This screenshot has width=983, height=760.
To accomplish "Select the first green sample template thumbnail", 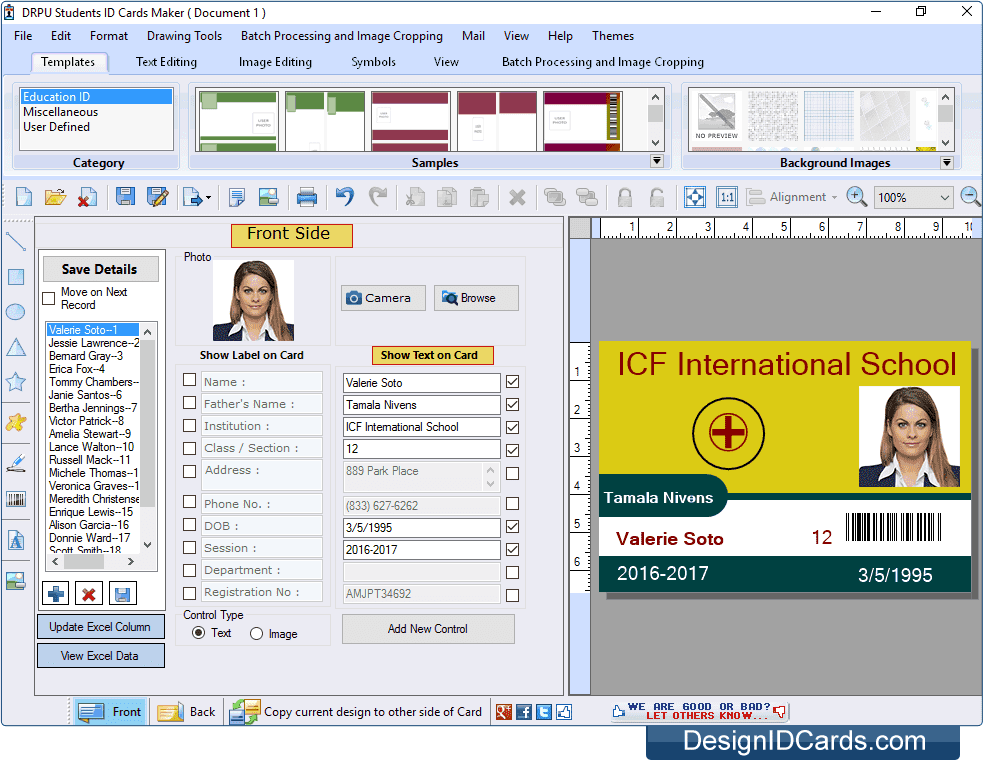I will click(x=238, y=121).
